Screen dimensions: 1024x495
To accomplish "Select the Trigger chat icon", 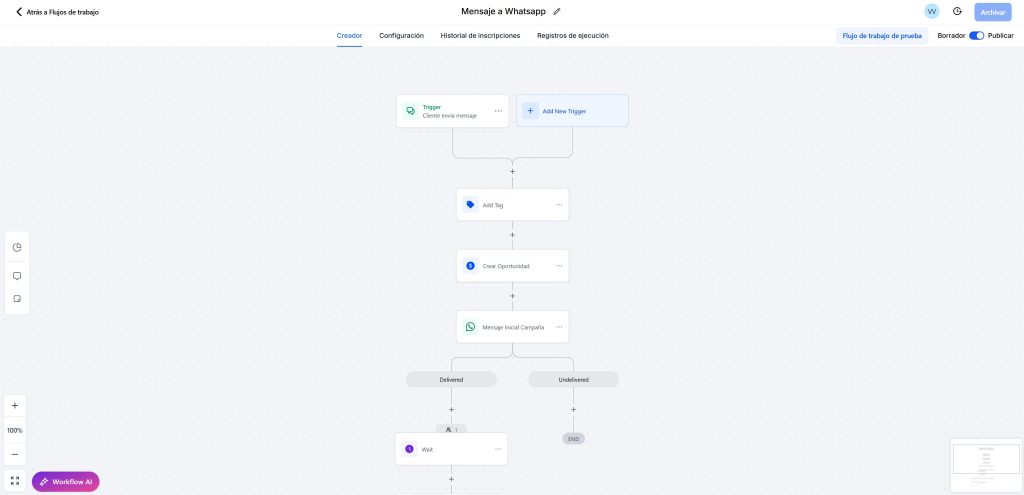I will (410, 111).
